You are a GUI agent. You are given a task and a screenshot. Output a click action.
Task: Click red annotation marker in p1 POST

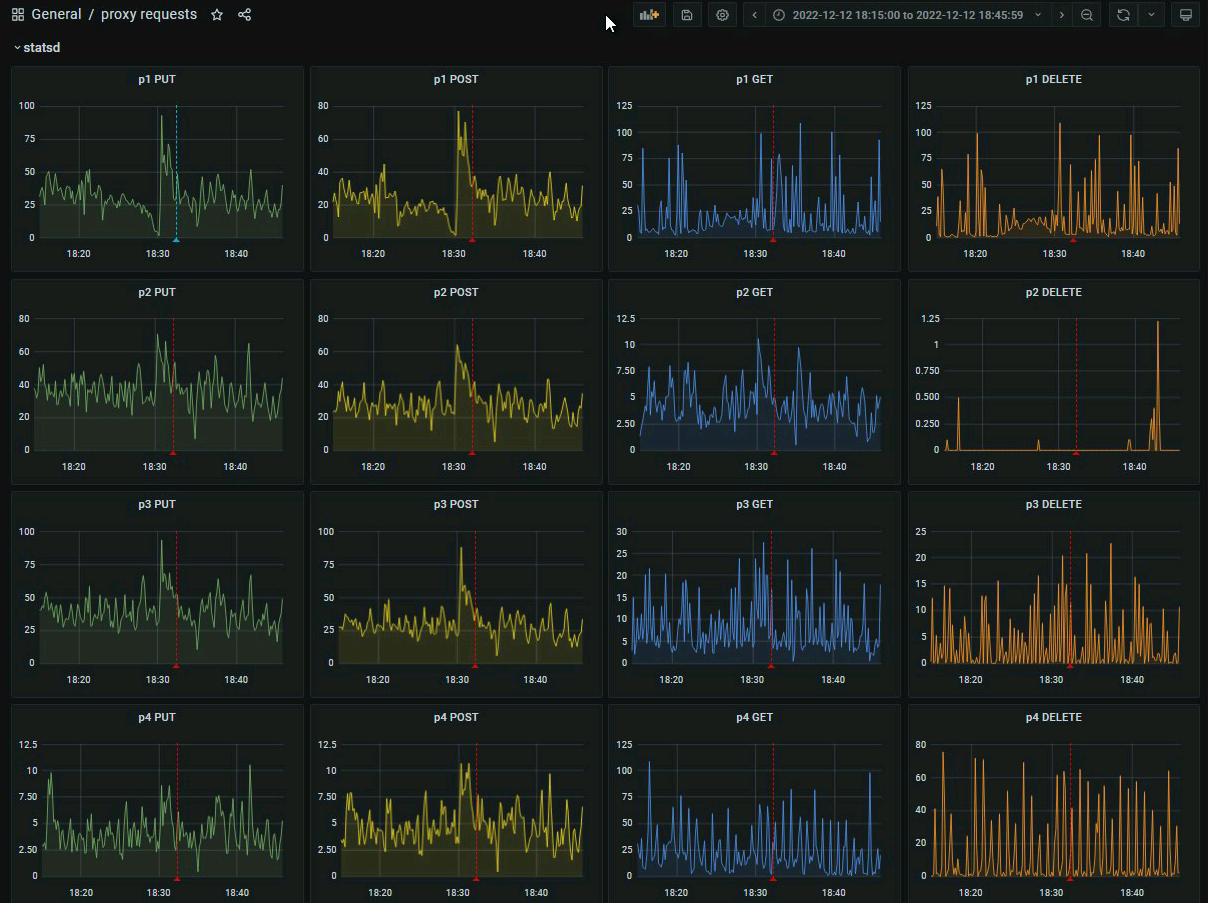[x=472, y=240]
